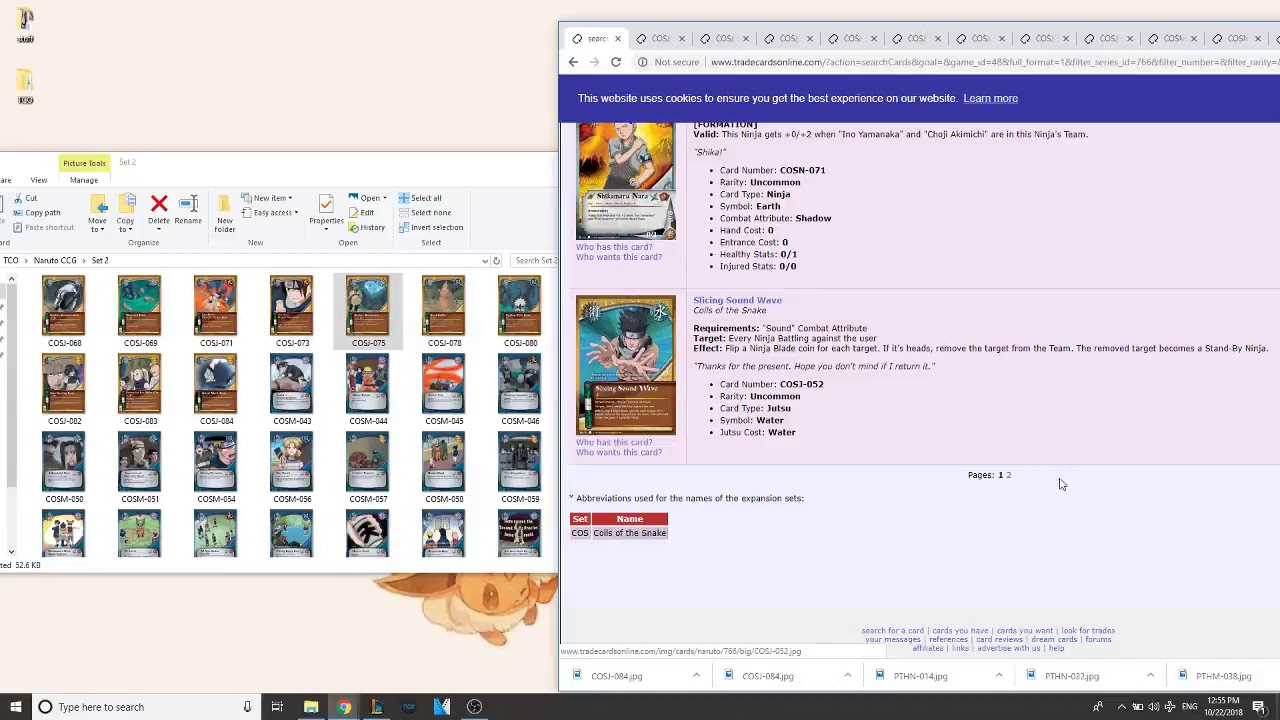Click the Rename icon in ribbon
Viewport: 1280px width, 720px height.
pyautogui.click(x=188, y=204)
